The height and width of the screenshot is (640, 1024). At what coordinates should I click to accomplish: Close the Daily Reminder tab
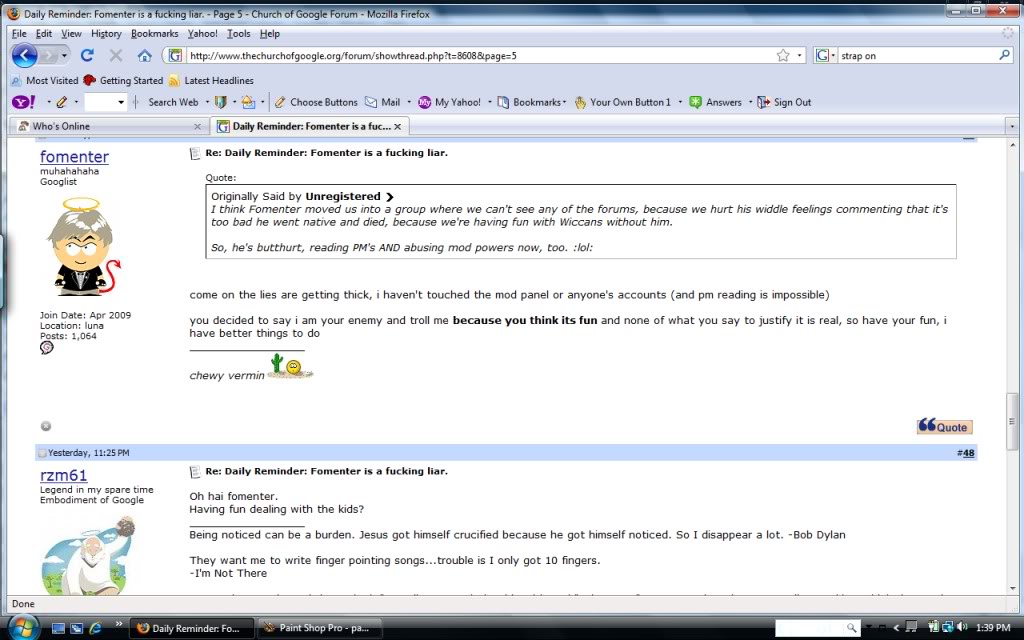(x=397, y=126)
